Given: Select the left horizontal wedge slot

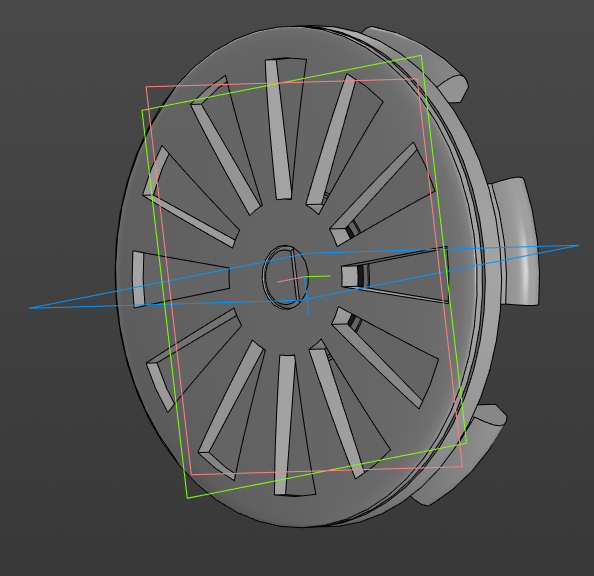Looking at the screenshot, I should [x=182, y=279].
